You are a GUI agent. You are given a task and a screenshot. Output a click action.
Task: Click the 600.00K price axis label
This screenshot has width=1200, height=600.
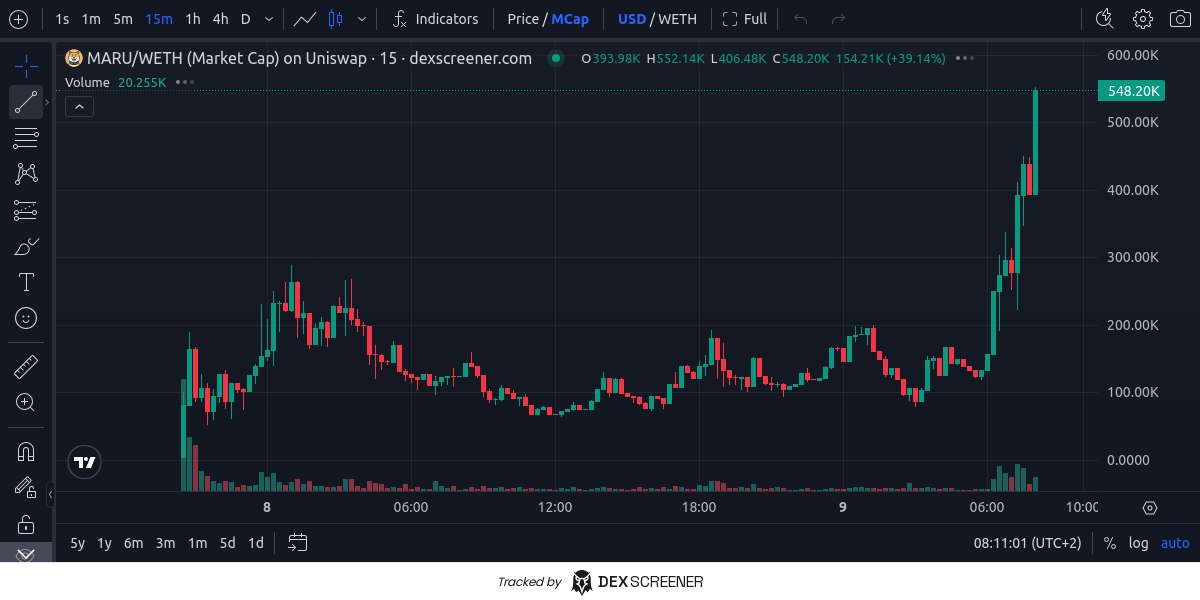tap(1133, 54)
